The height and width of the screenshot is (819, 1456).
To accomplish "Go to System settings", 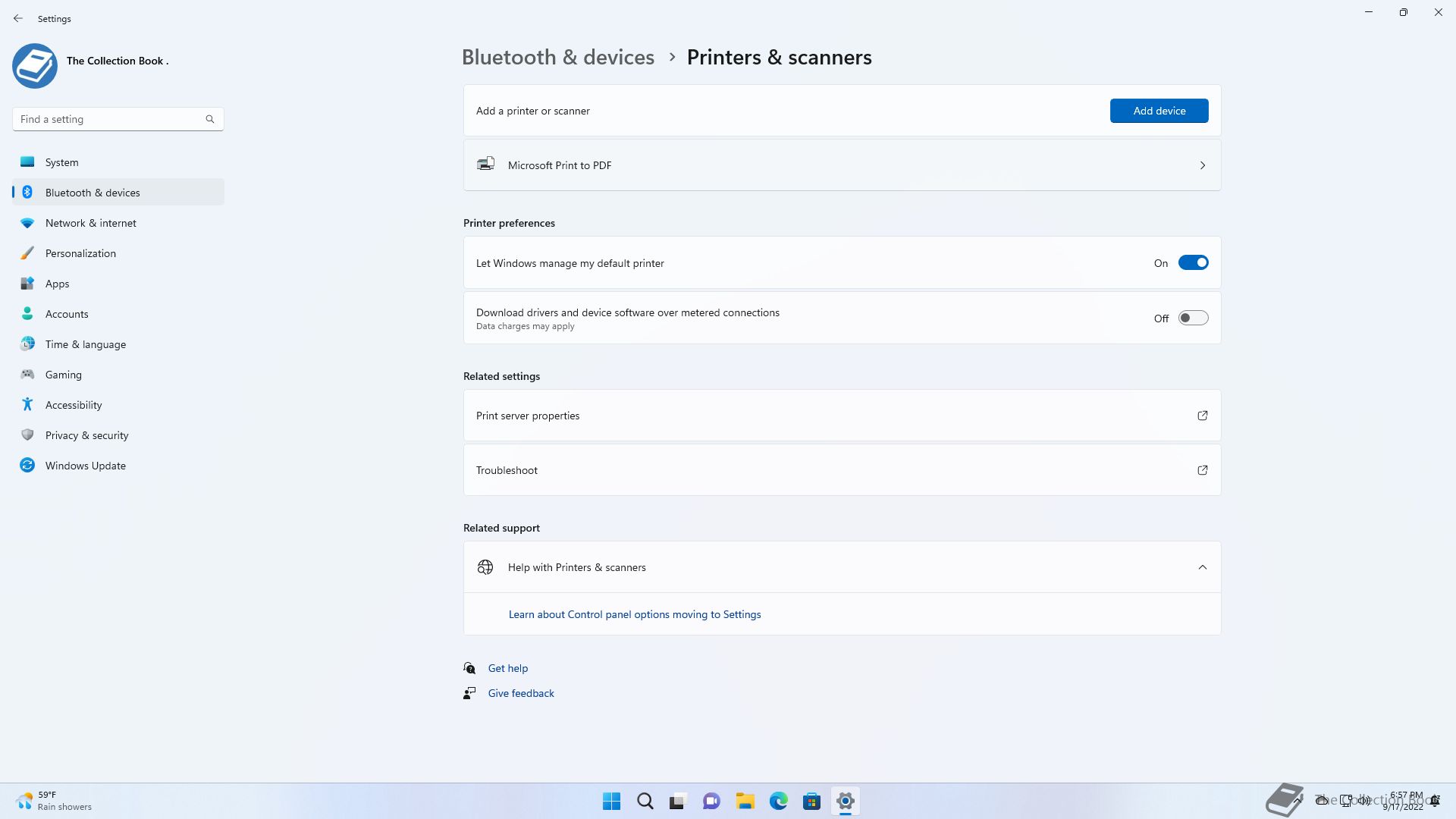I will pyautogui.click(x=118, y=162).
